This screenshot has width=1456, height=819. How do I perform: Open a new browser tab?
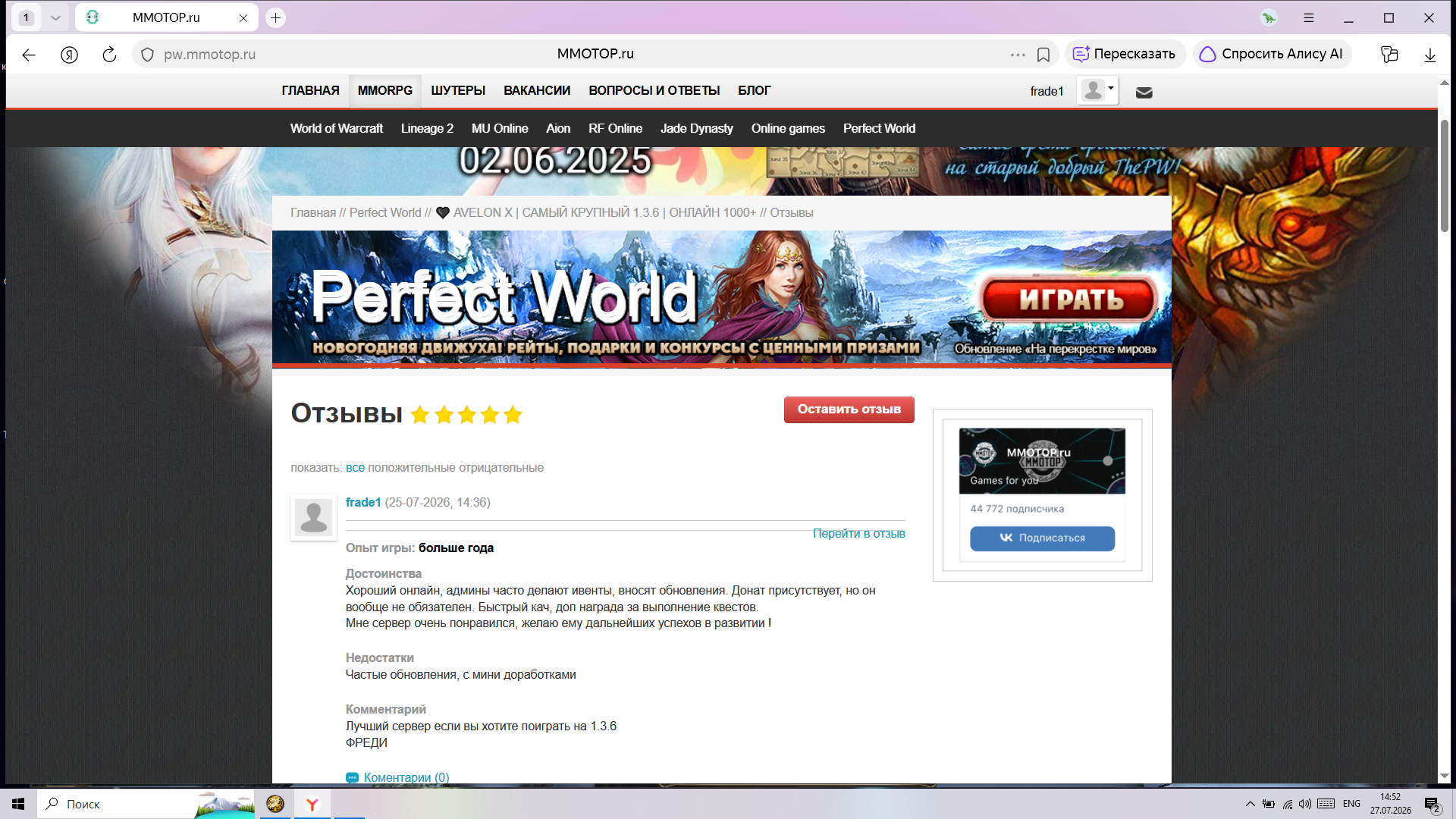[276, 17]
